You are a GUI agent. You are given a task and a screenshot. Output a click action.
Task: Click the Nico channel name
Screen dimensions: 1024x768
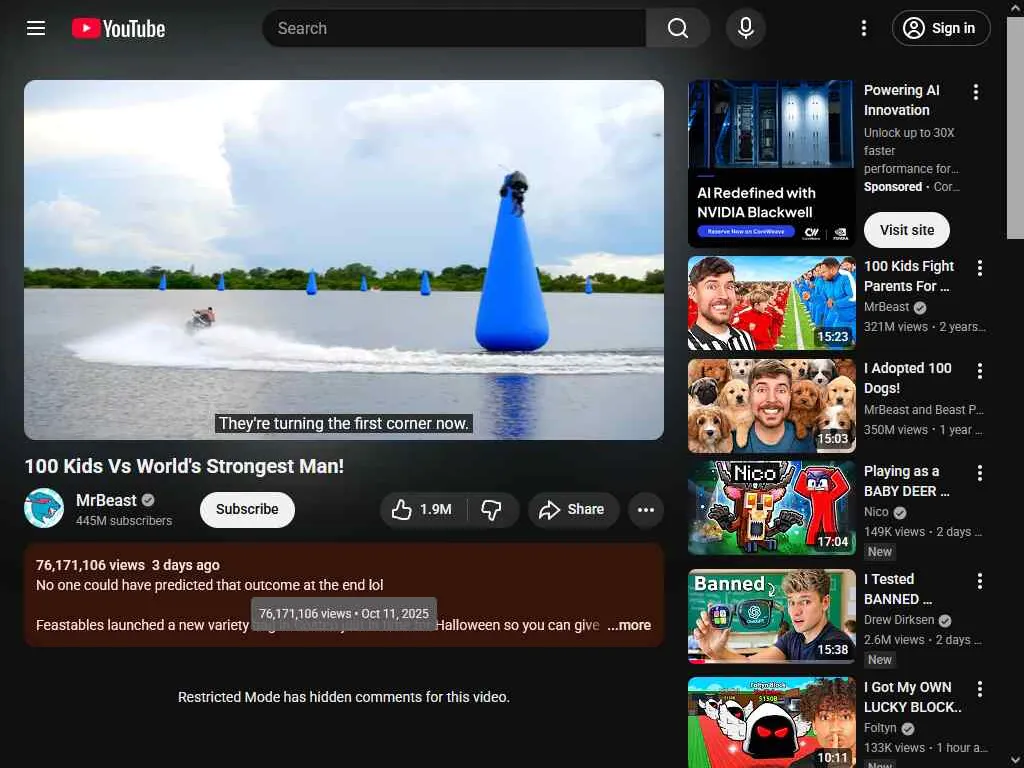coord(876,512)
